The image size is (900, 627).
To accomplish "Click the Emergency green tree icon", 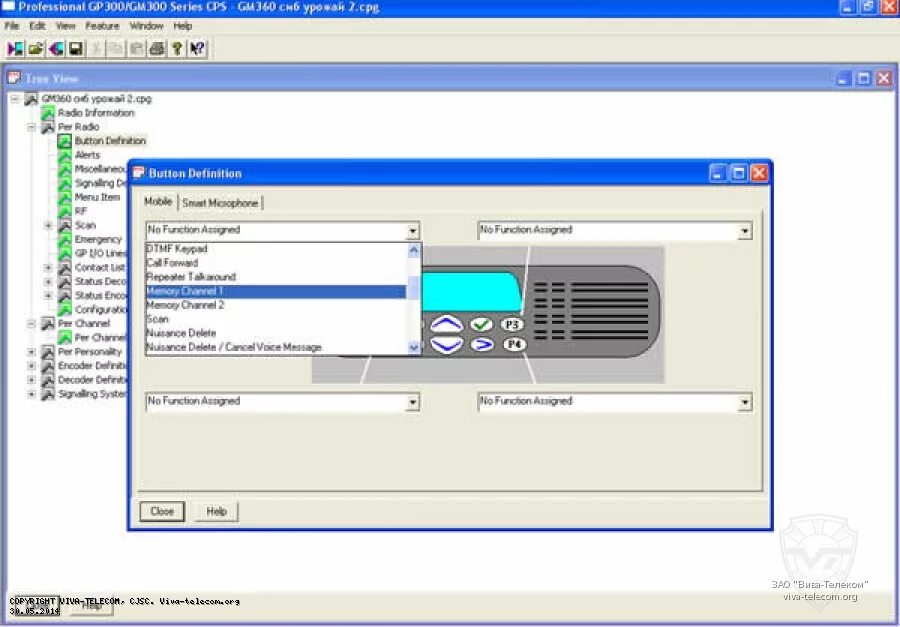I will pos(65,239).
